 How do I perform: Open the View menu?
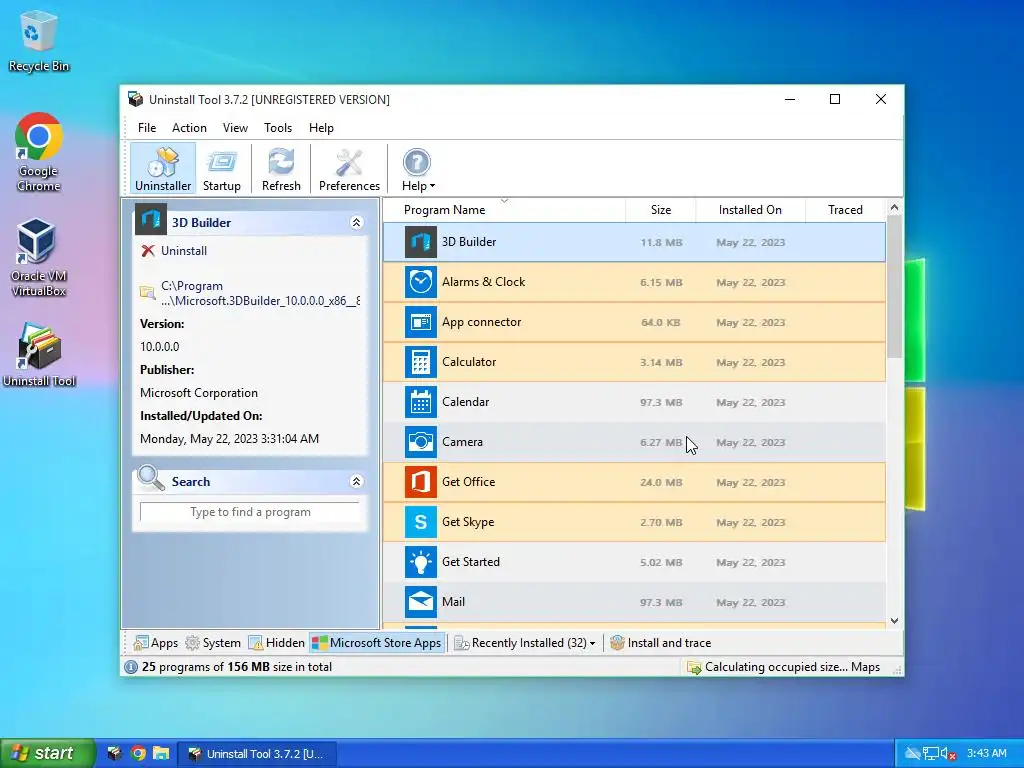(235, 128)
